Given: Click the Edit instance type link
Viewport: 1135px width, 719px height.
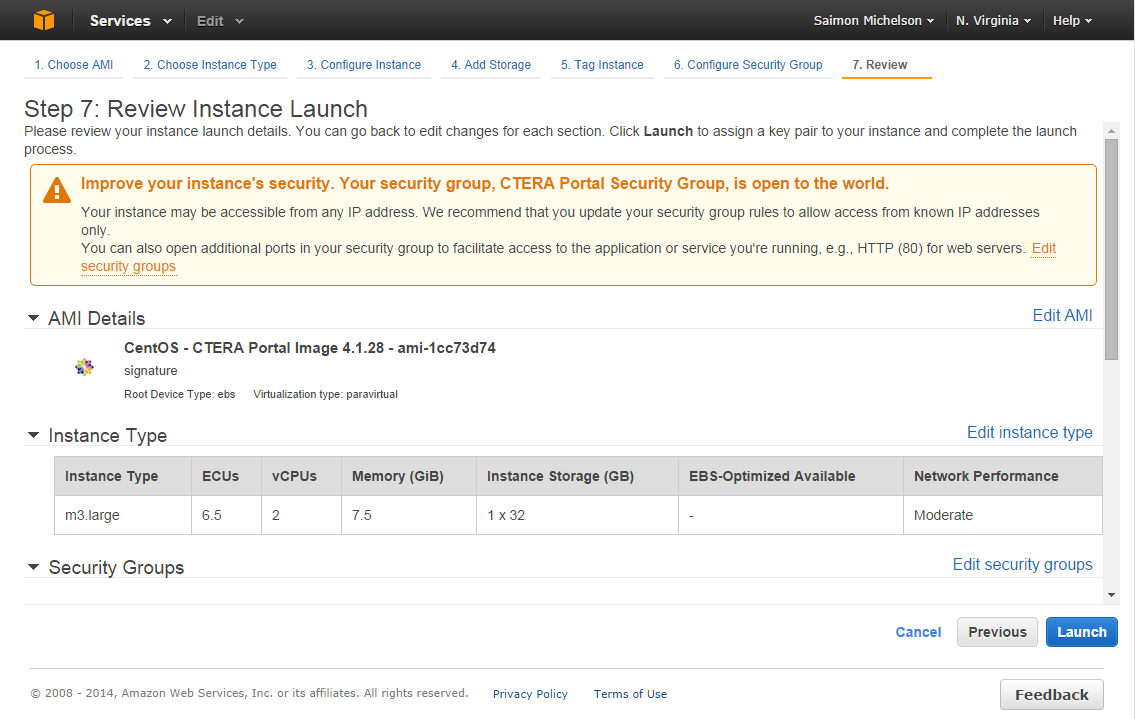Looking at the screenshot, I should click(1029, 432).
